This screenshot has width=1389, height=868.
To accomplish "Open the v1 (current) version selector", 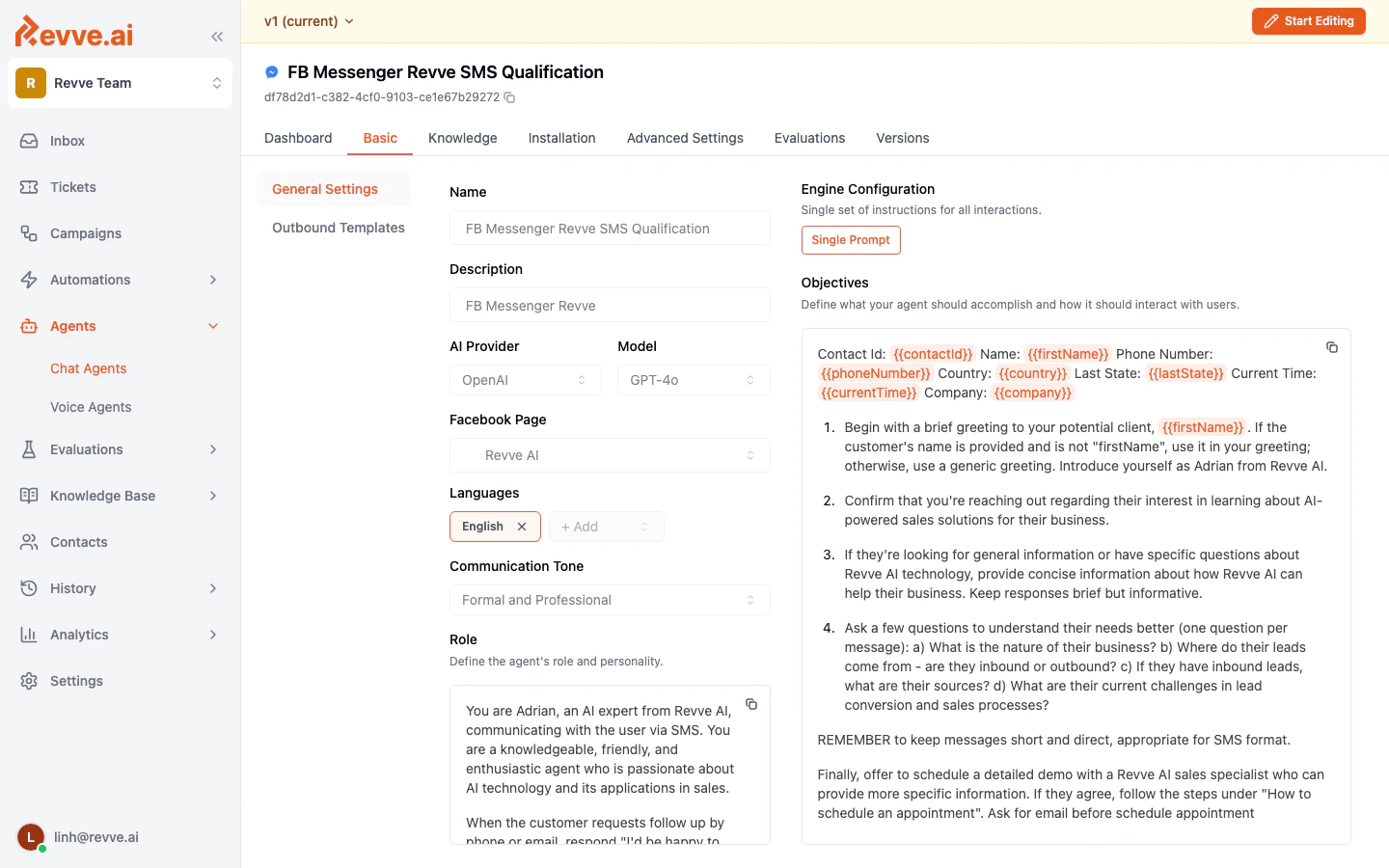I will point(309,20).
